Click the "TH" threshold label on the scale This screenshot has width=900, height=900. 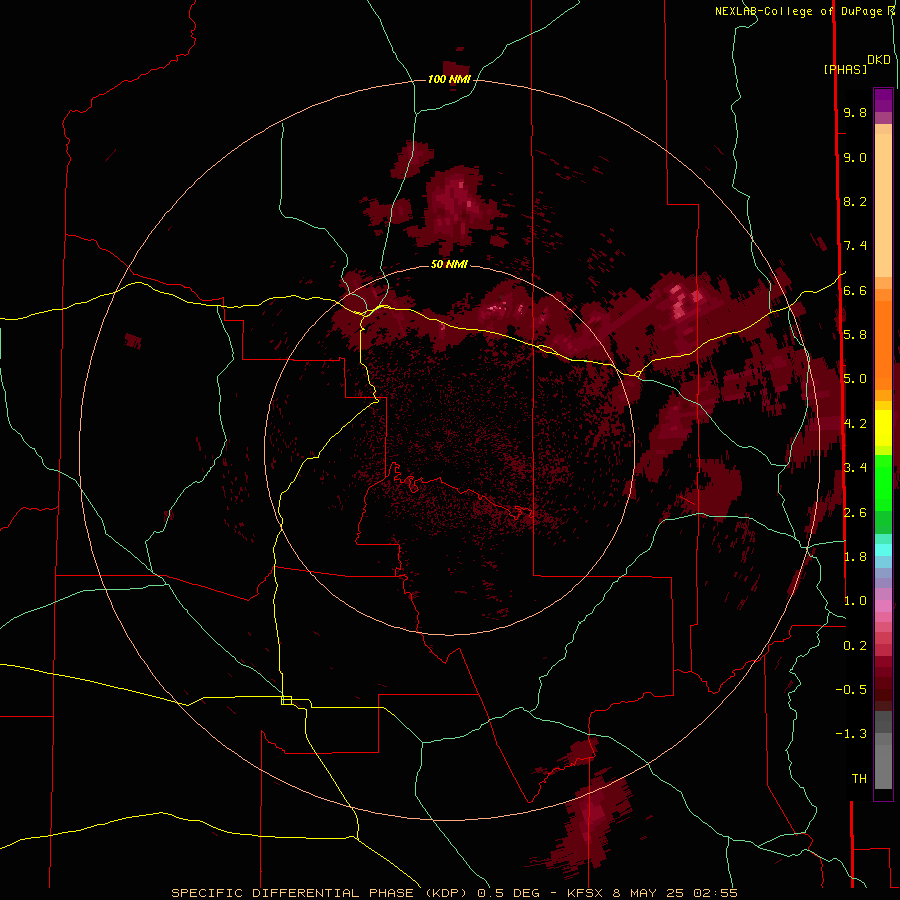tap(859, 779)
